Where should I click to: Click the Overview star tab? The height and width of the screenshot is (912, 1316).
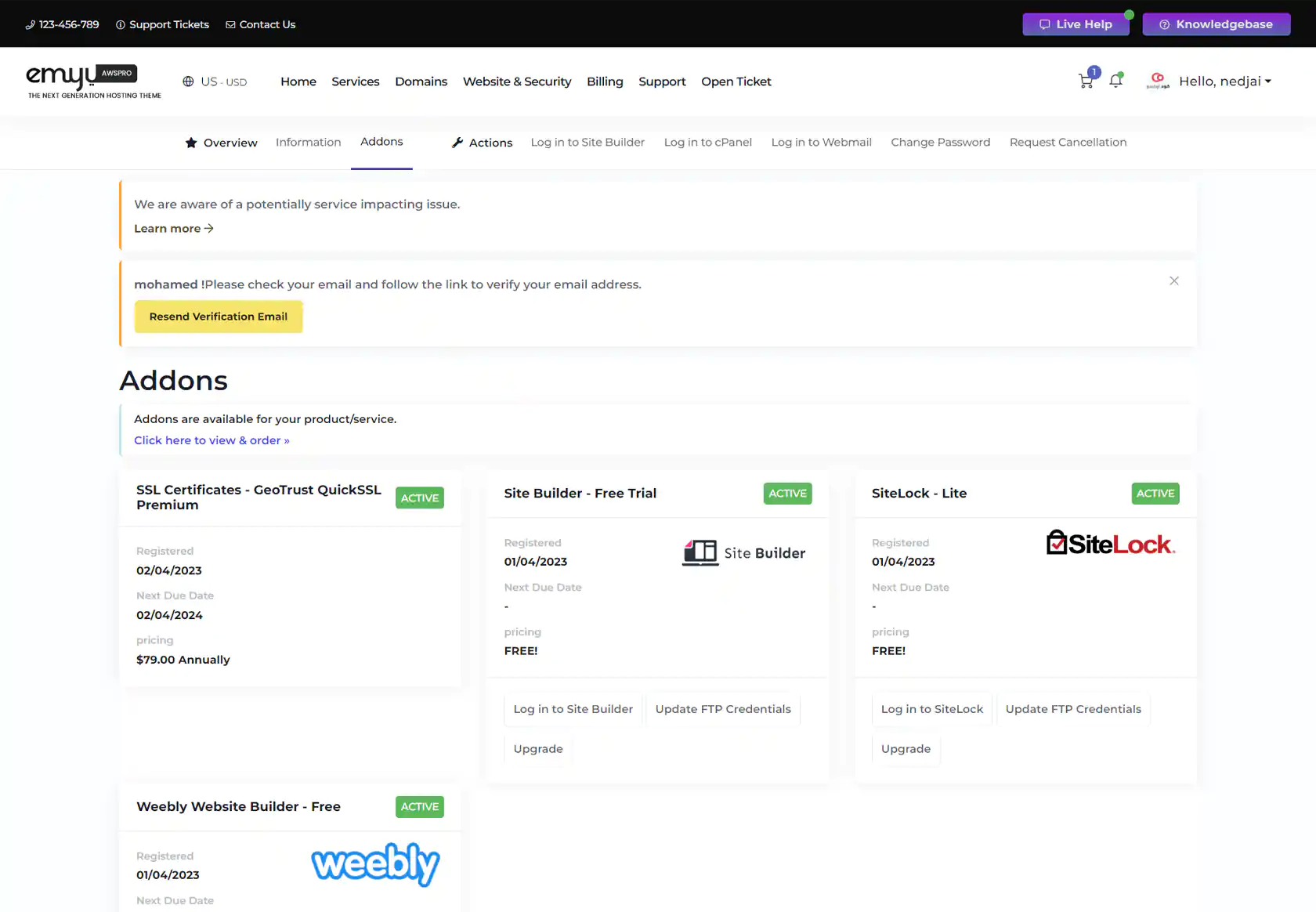[x=221, y=143]
